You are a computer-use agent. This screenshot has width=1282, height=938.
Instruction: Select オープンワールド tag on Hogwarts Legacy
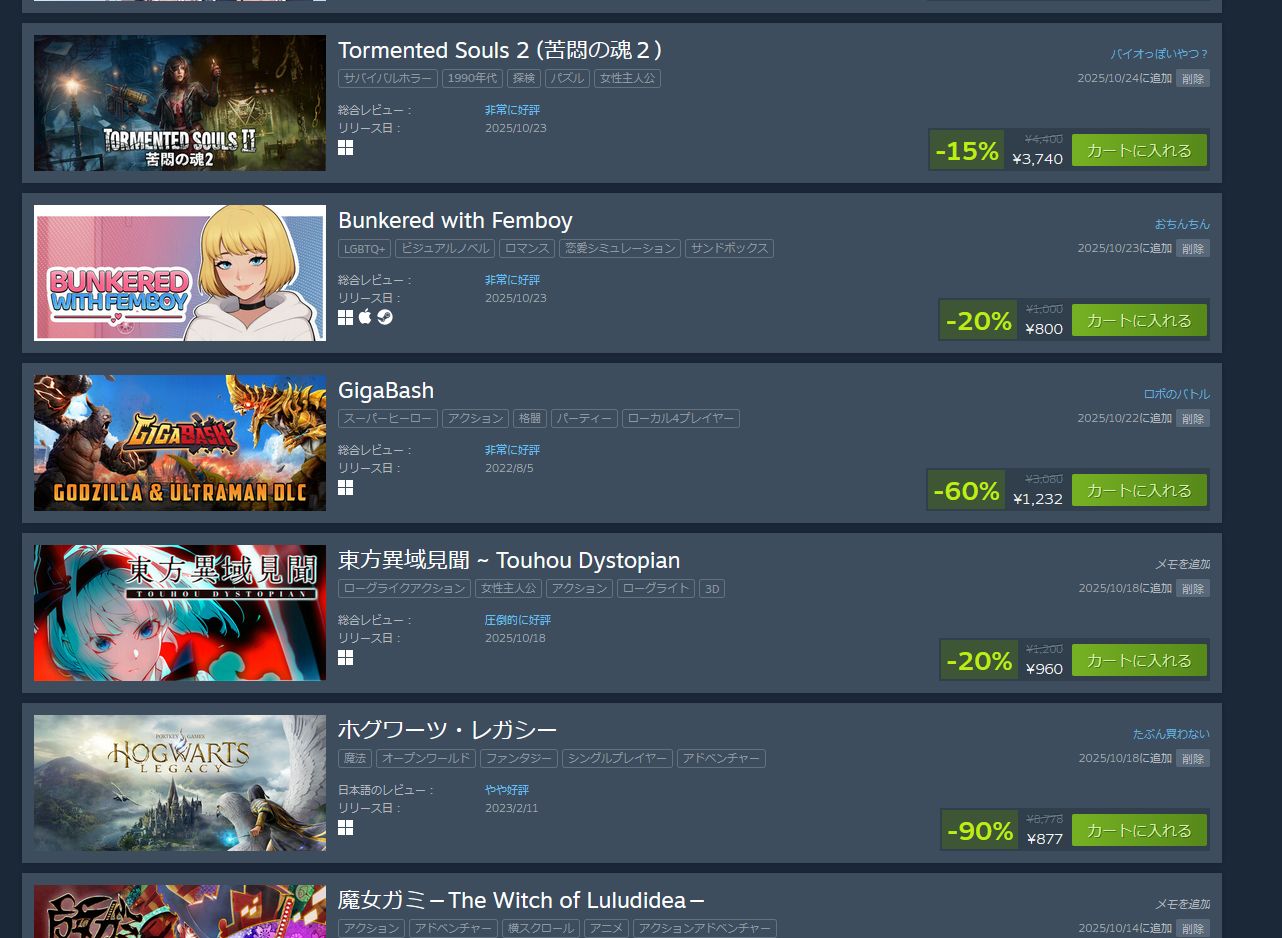click(x=425, y=758)
